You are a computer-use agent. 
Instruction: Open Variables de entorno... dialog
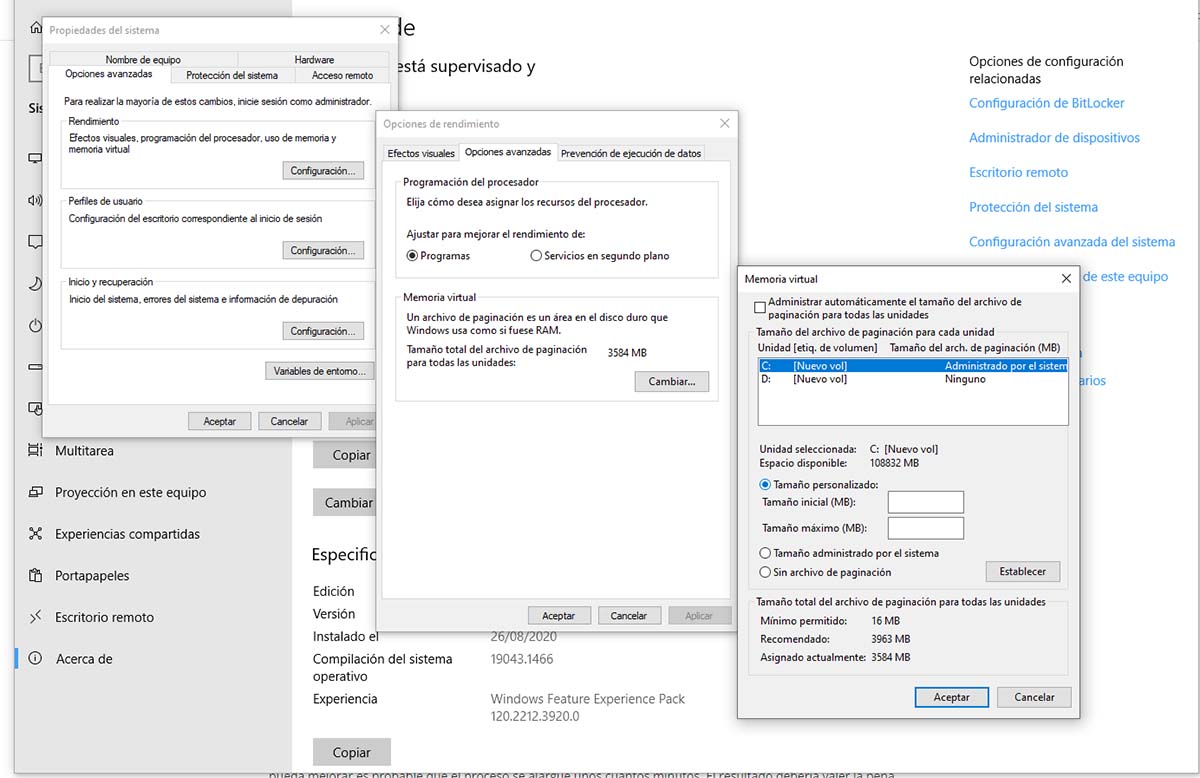[x=319, y=371]
